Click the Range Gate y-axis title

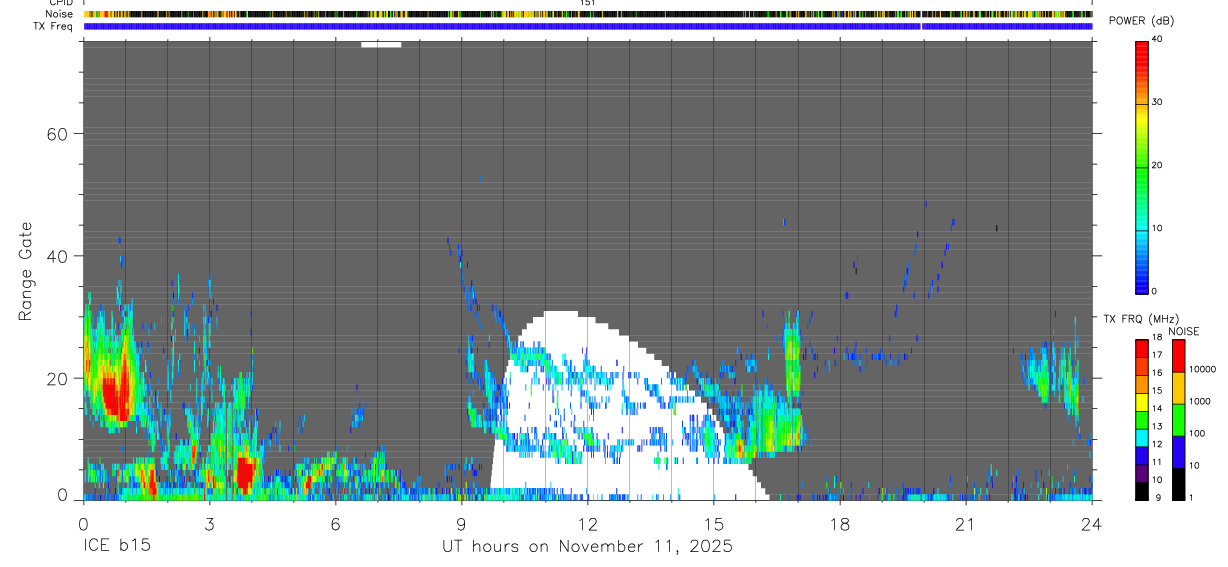[24, 271]
